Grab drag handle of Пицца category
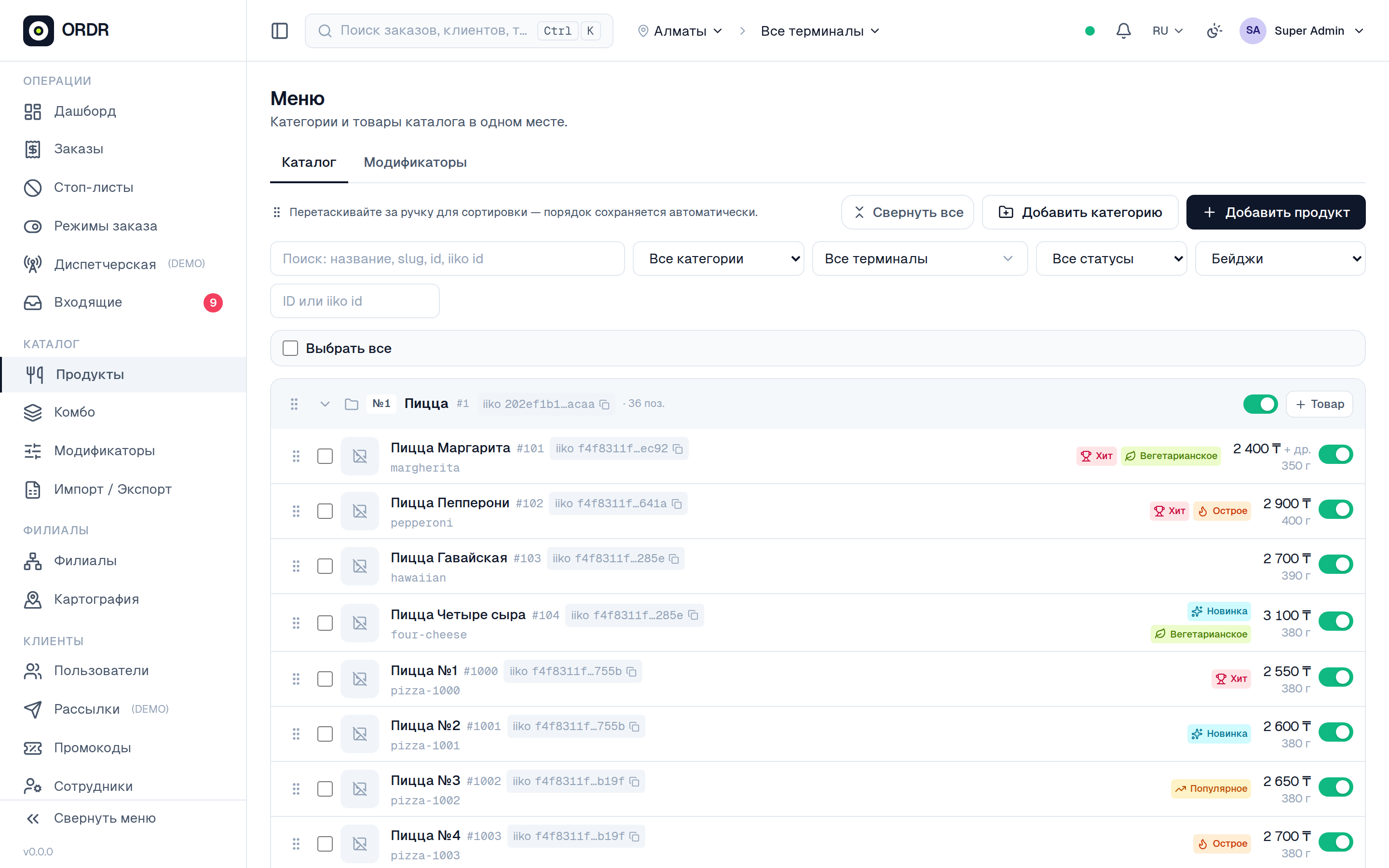The height and width of the screenshot is (868, 1389). [294, 404]
